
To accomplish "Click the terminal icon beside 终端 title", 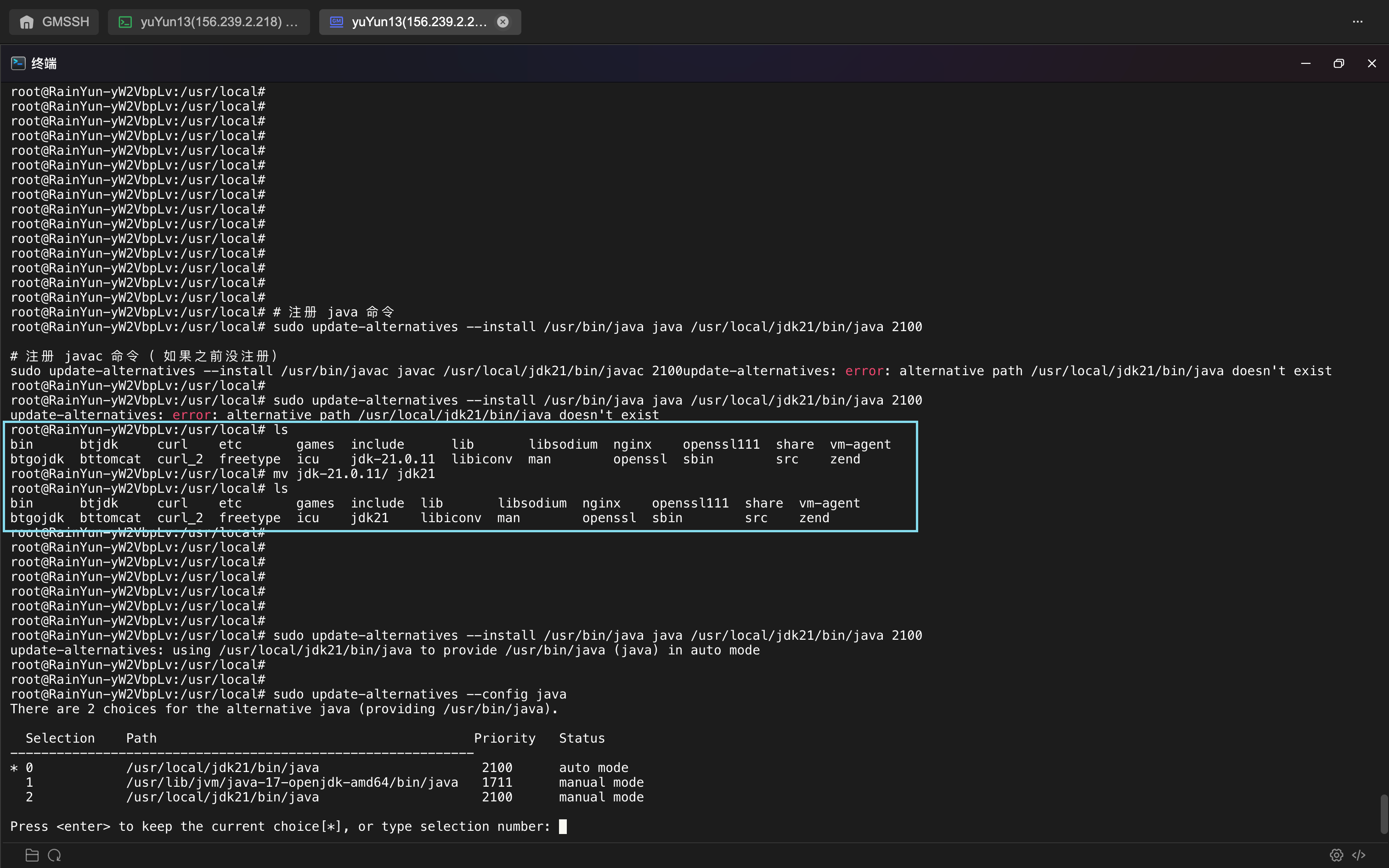I will [x=18, y=63].
